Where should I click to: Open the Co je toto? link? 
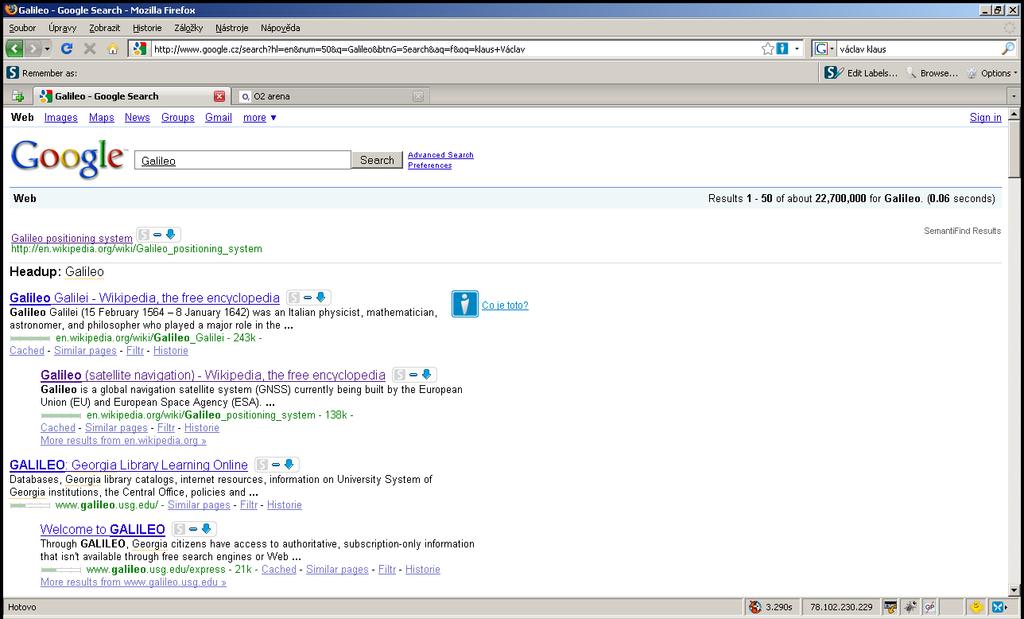[x=505, y=305]
